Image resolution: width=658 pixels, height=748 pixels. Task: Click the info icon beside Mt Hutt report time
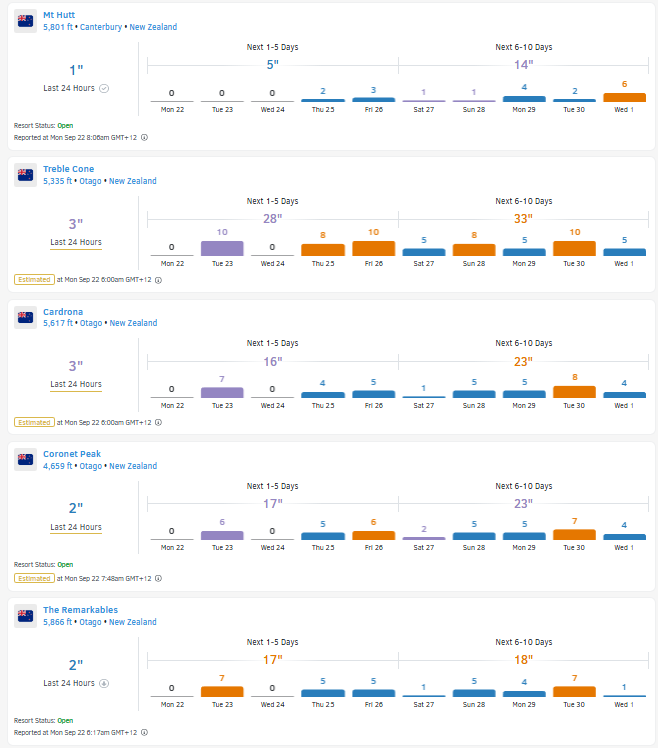click(x=145, y=137)
